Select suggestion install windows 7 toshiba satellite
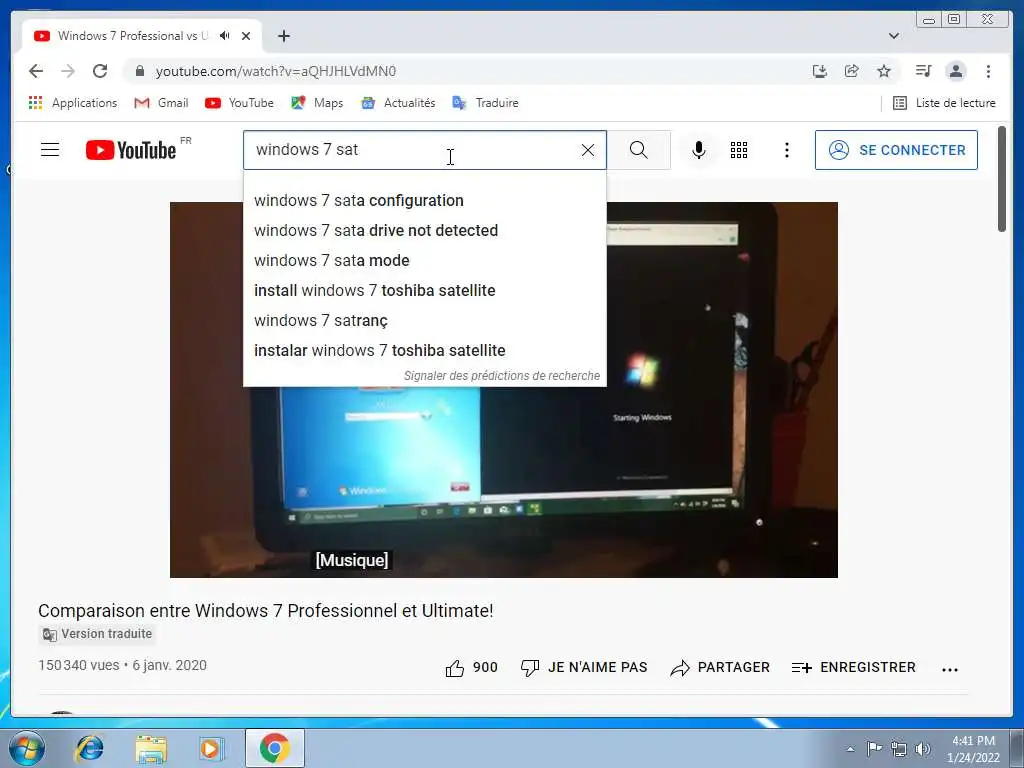This screenshot has height=768, width=1024. click(x=424, y=291)
